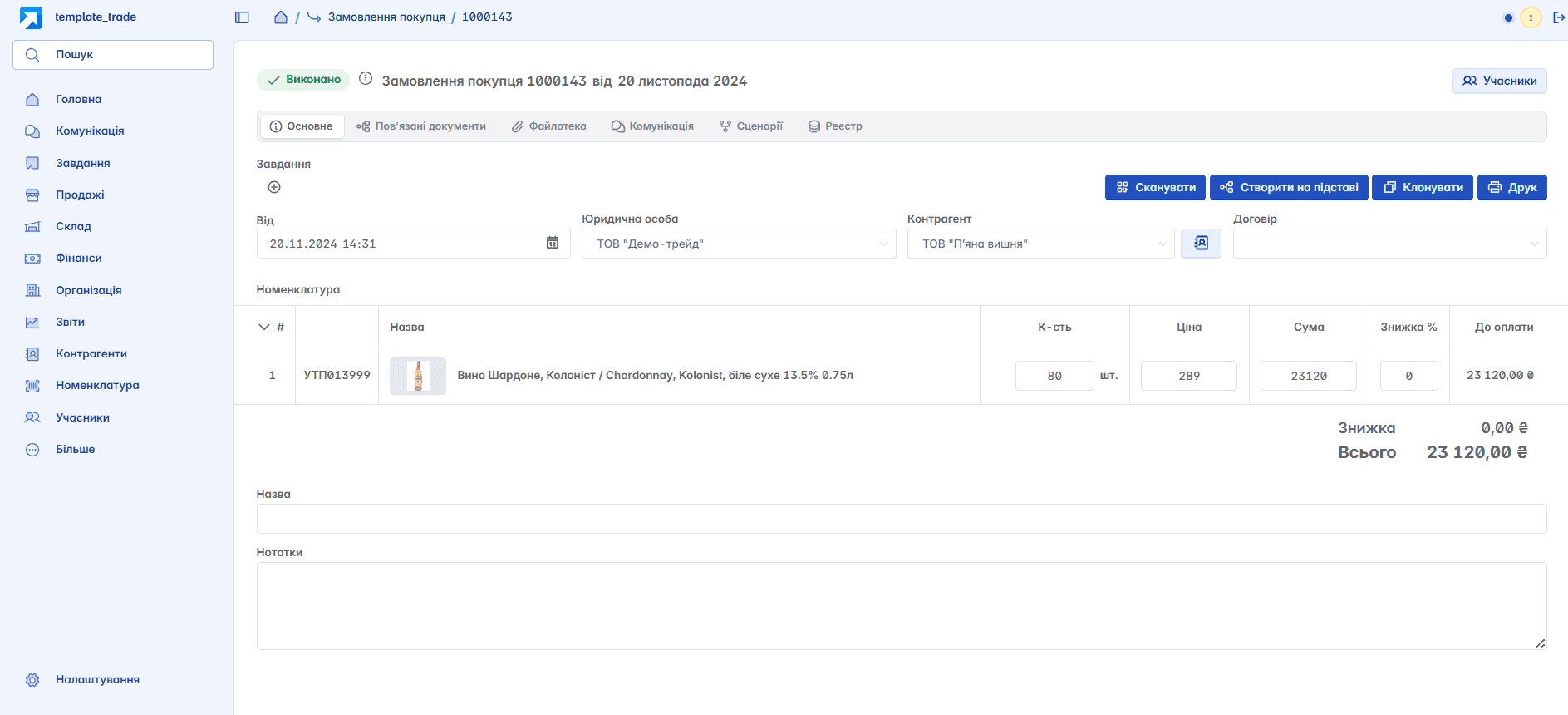This screenshot has height=715, width=1568.
Task: Open Фінанси in the sidebar
Action: 79,258
